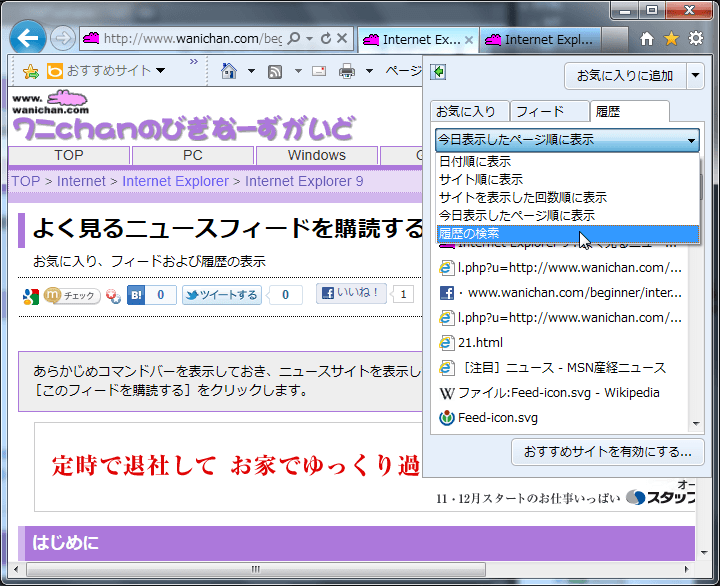
Task: Click the Hatena B! bookmark icon
Action: (136, 295)
